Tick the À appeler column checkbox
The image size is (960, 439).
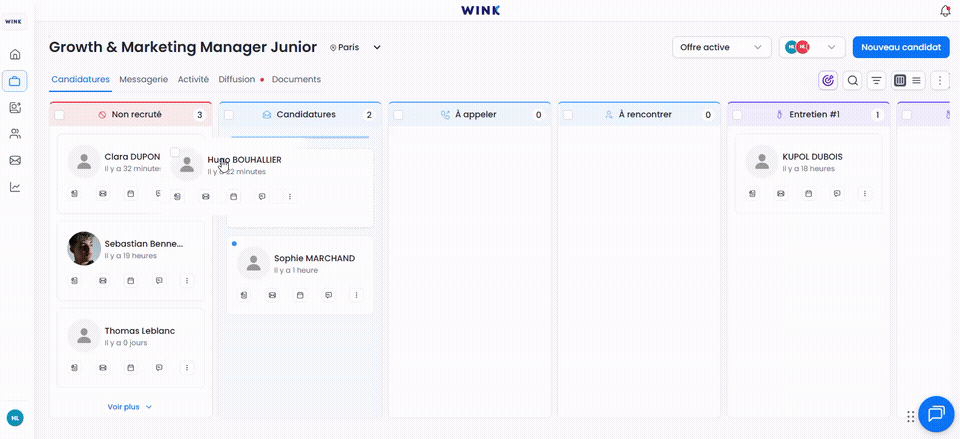coord(398,114)
